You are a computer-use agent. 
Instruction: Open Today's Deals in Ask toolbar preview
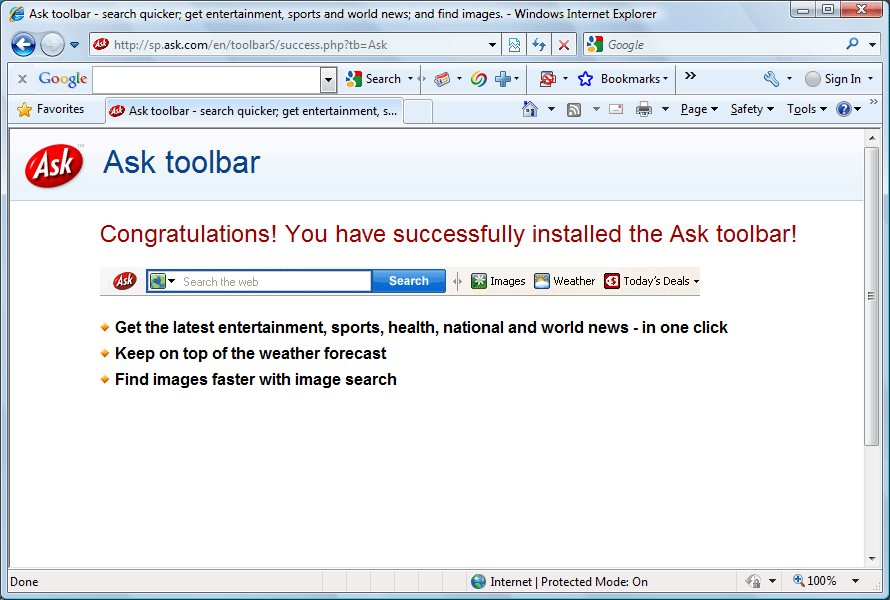(652, 281)
